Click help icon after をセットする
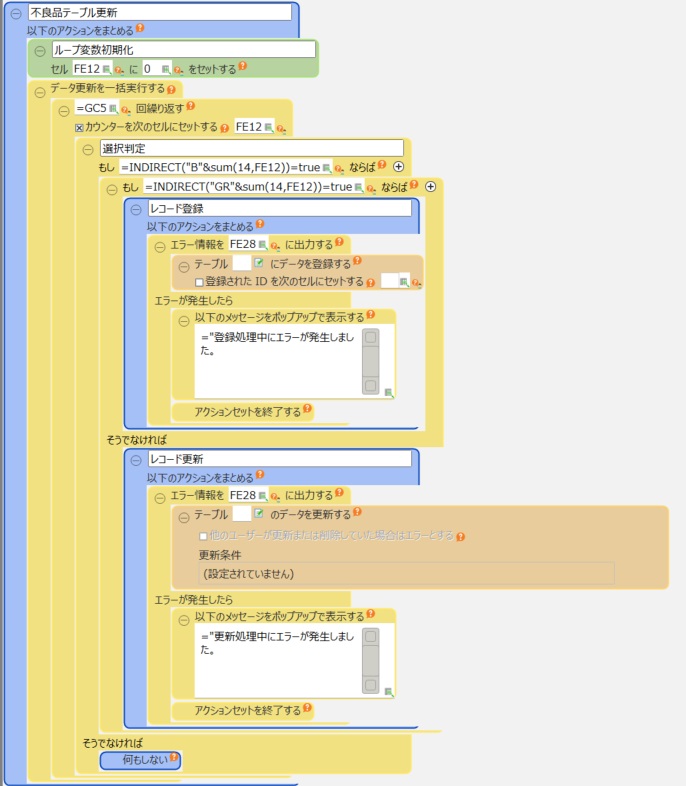Image resolution: width=686 pixels, height=786 pixels. 242,68
